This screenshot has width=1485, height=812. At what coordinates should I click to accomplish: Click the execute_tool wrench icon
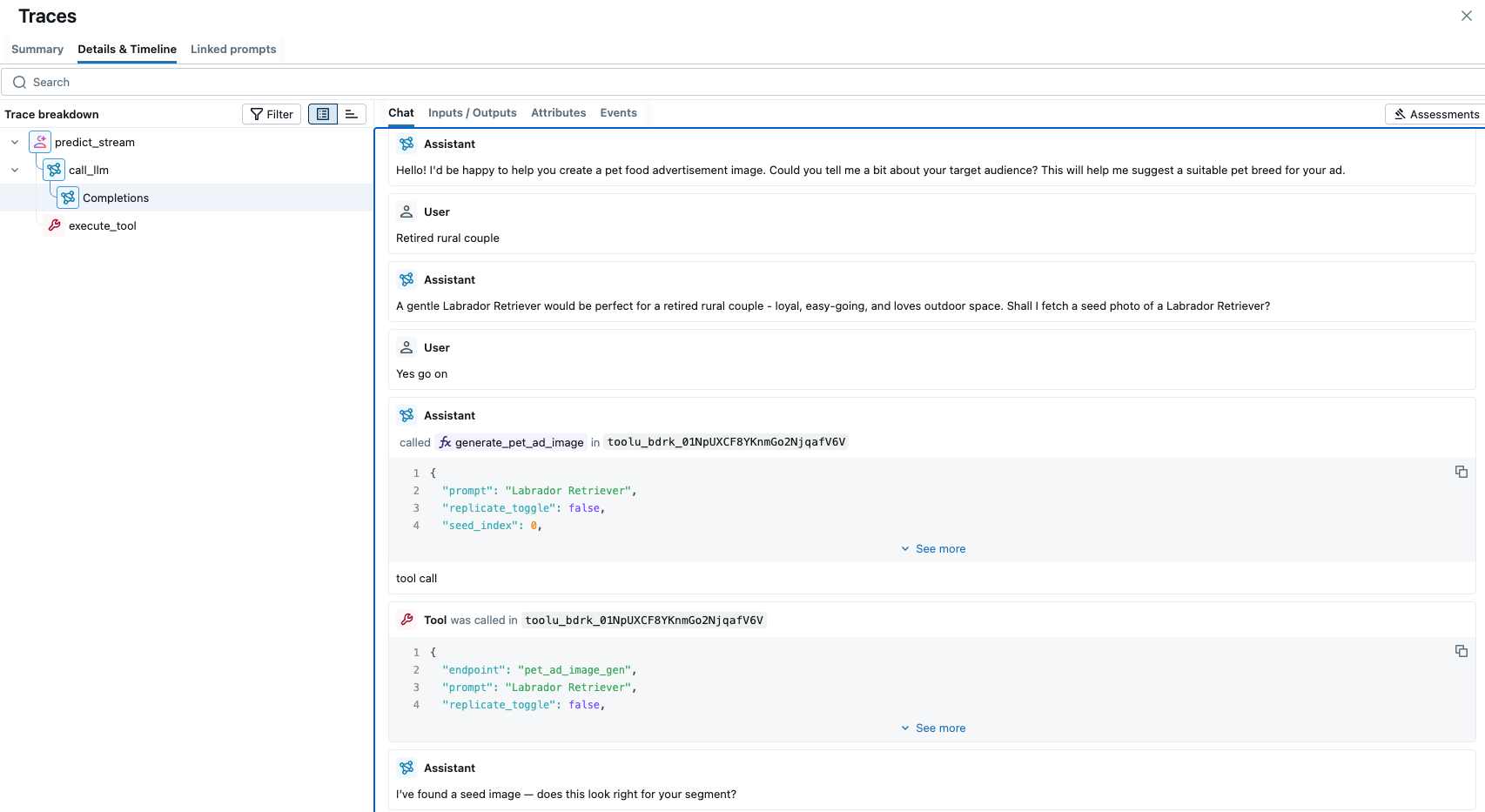[54, 225]
